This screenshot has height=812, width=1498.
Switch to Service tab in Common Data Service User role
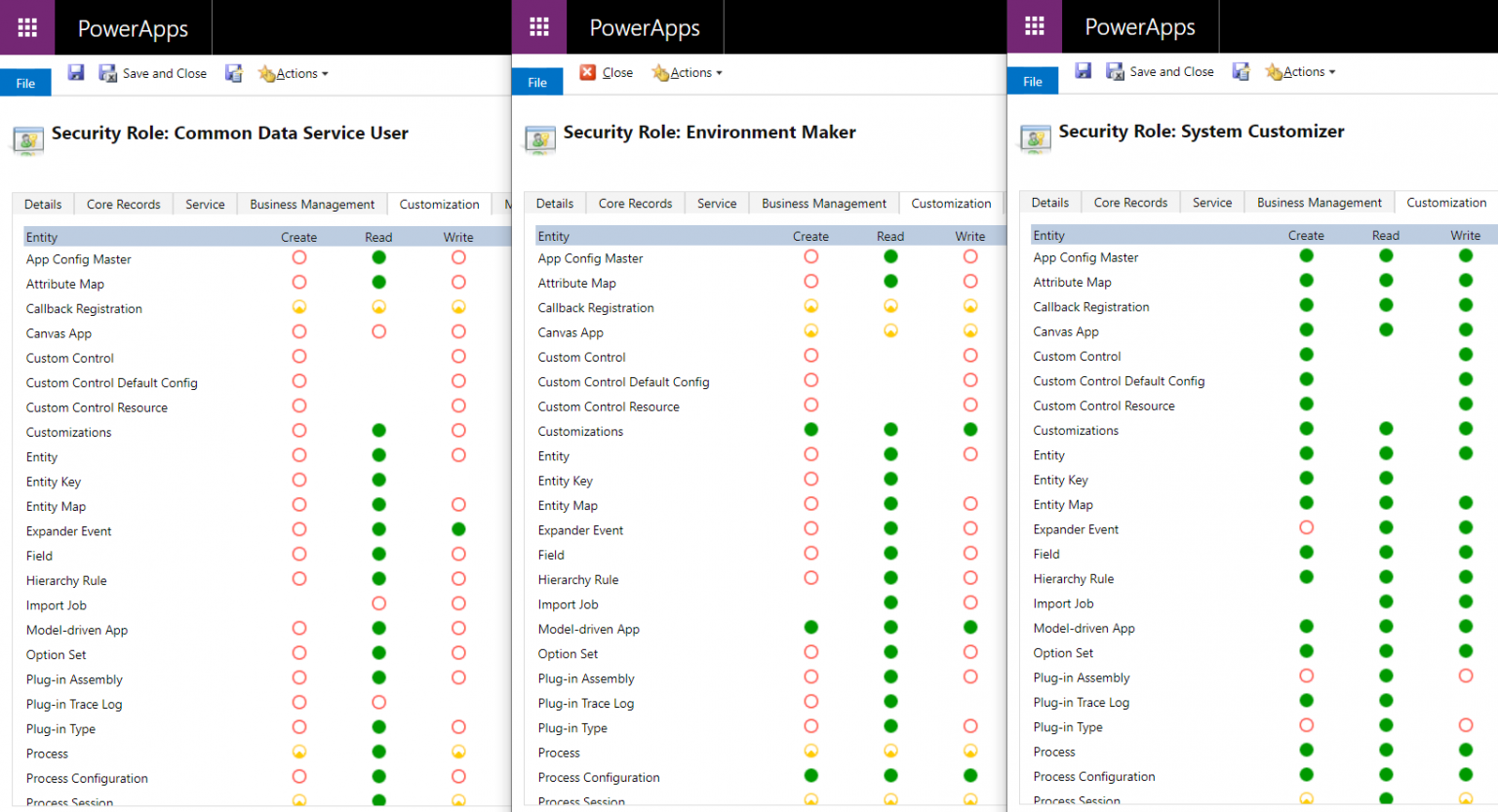(x=205, y=204)
